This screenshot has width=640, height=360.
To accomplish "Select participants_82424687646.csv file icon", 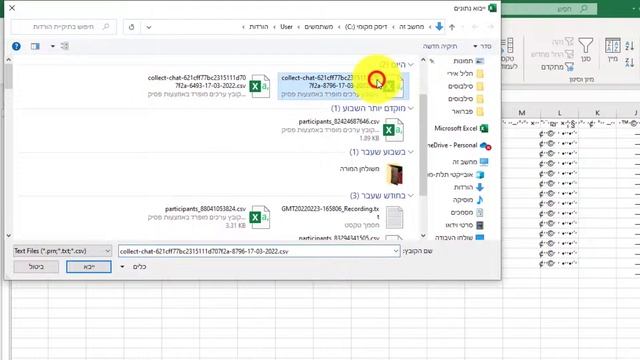I will pos(393,130).
